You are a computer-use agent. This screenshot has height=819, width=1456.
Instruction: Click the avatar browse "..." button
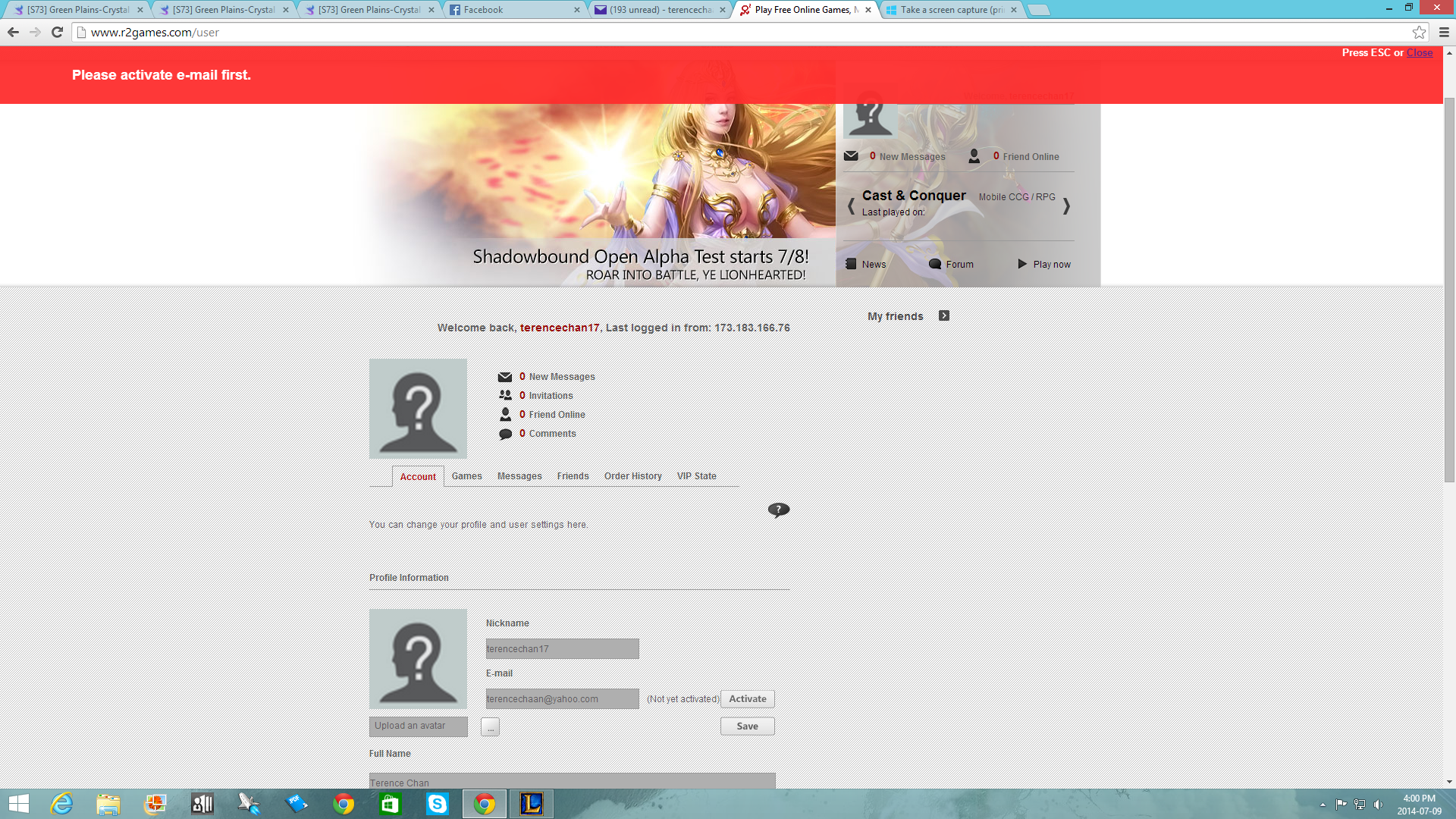pos(490,726)
